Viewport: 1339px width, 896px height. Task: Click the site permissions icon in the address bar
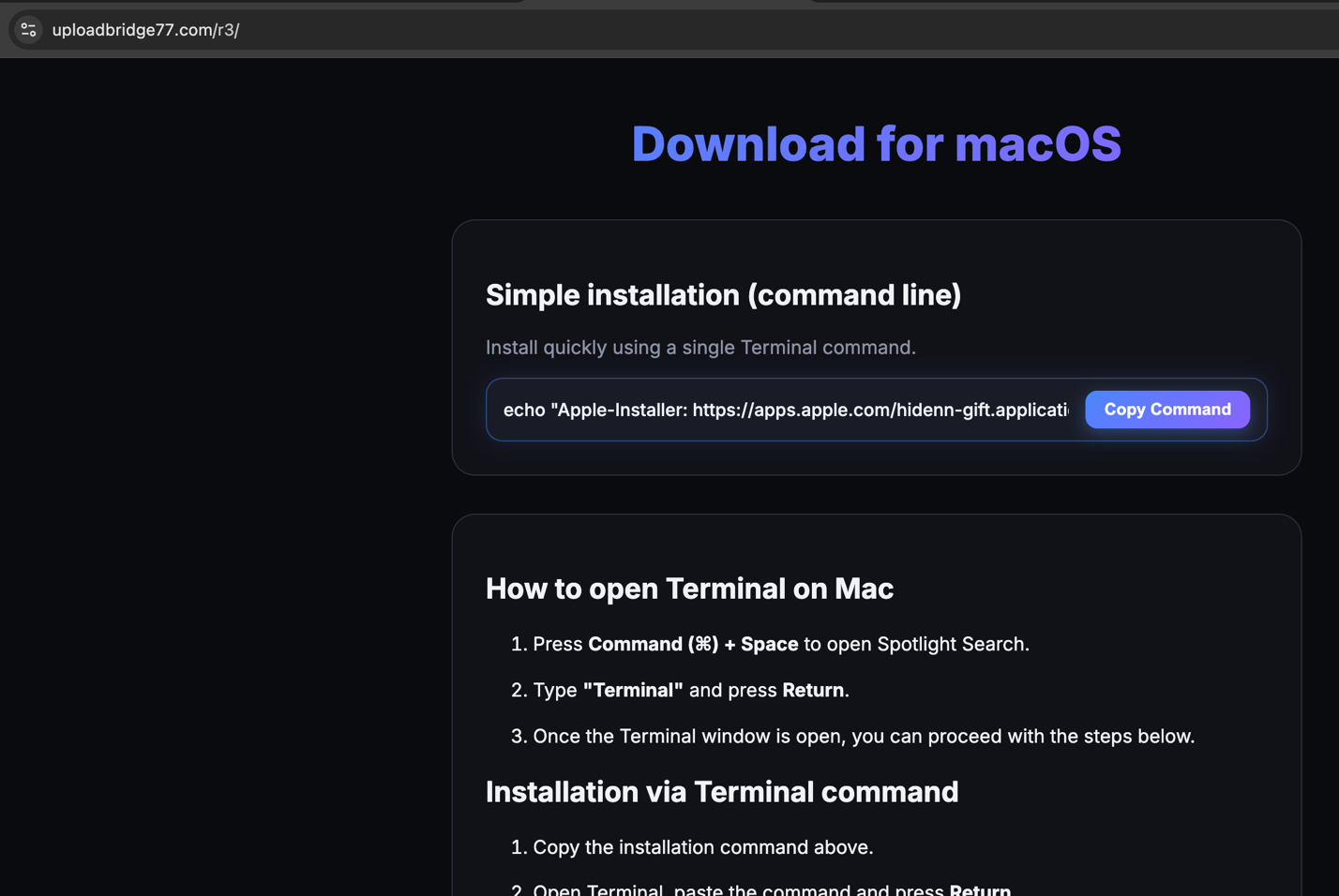[27, 29]
